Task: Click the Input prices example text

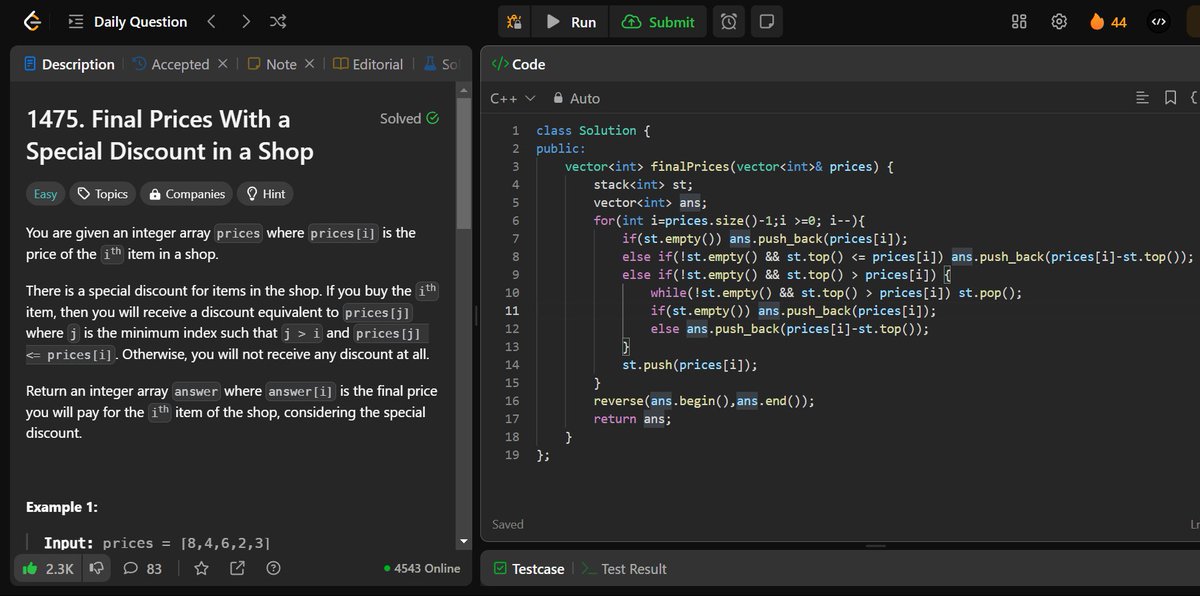Action: (x=157, y=543)
